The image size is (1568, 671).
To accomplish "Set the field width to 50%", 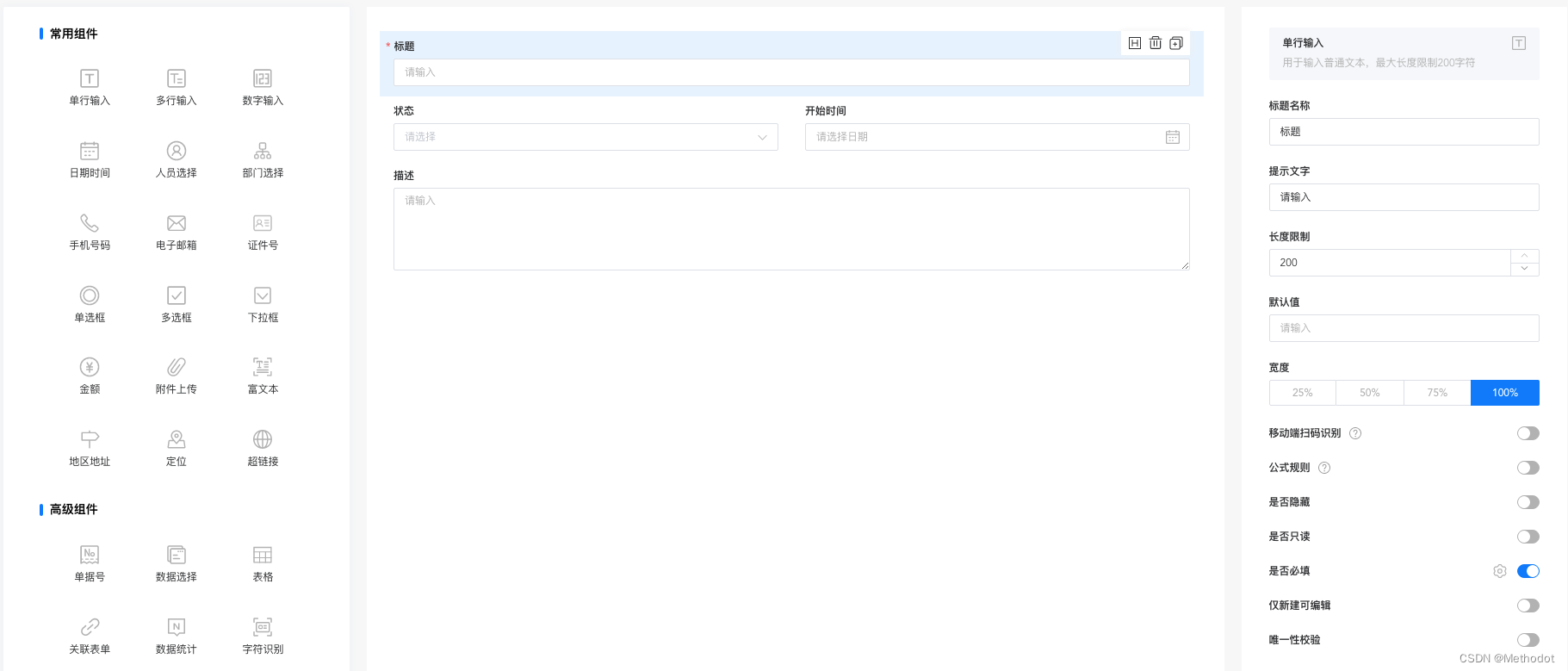I will [1370, 393].
